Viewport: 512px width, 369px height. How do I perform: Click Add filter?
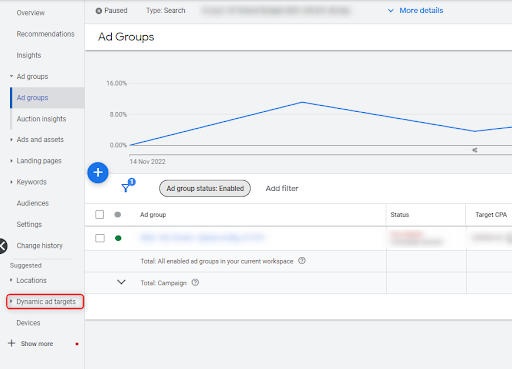coord(282,188)
